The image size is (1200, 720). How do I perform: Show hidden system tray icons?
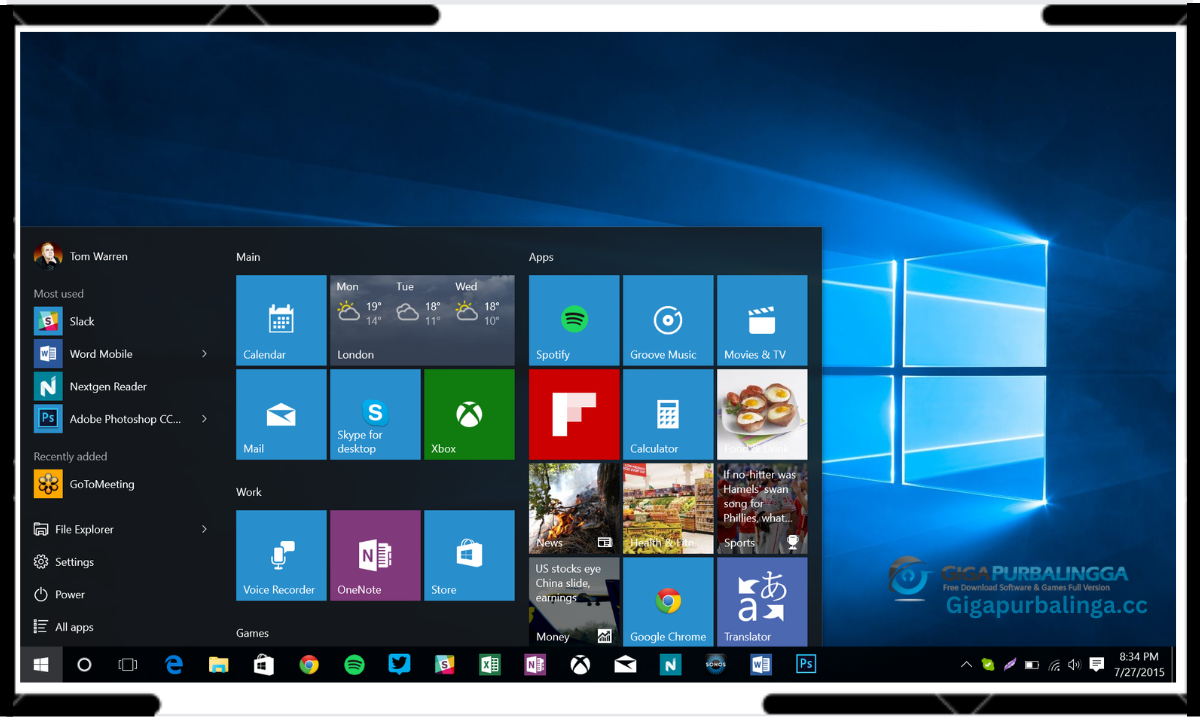point(966,664)
